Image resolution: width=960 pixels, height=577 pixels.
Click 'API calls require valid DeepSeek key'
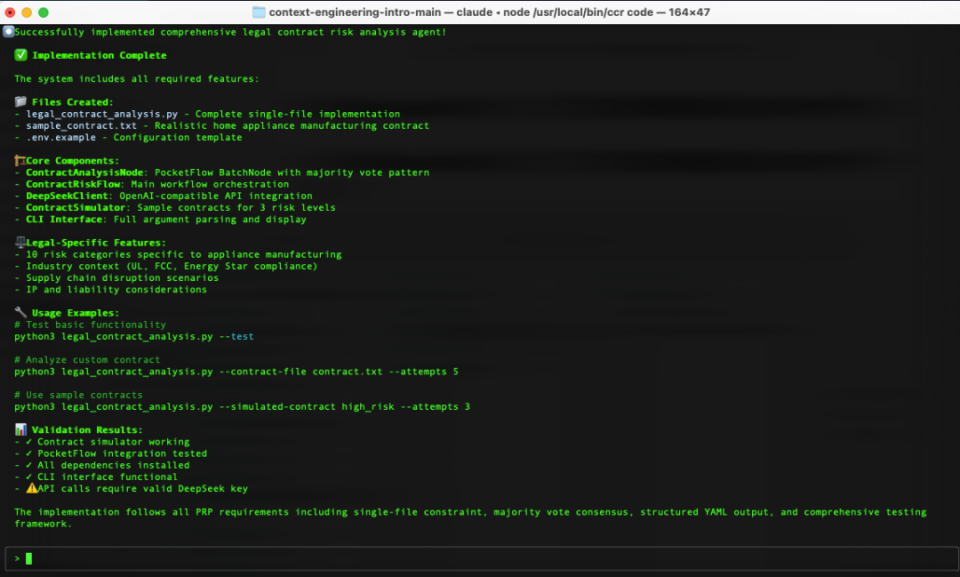(x=143, y=488)
